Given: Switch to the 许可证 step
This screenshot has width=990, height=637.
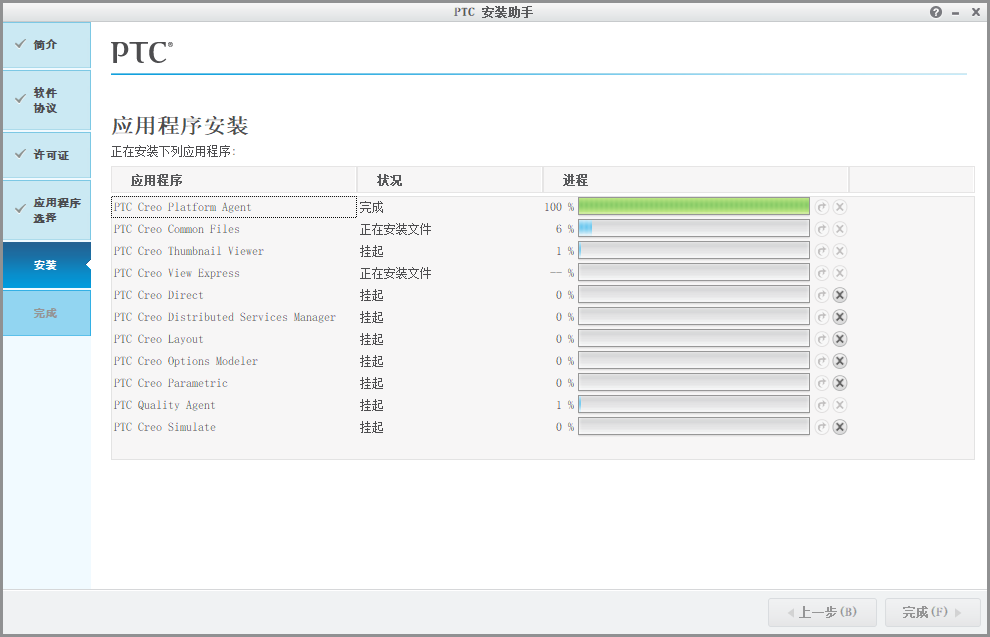Looking at the screenshot, I should pos(47,155).
